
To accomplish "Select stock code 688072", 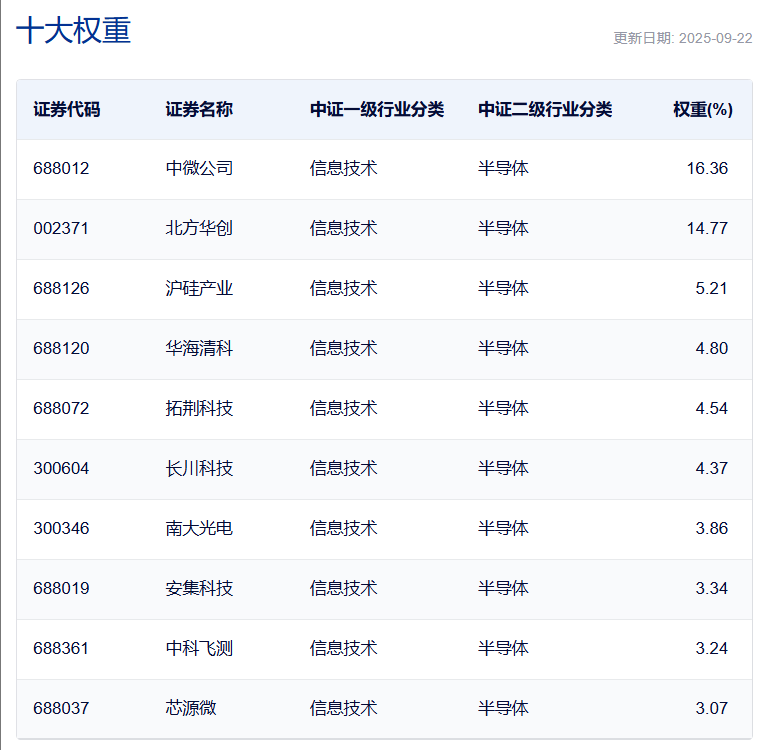I will coord(61,409).
